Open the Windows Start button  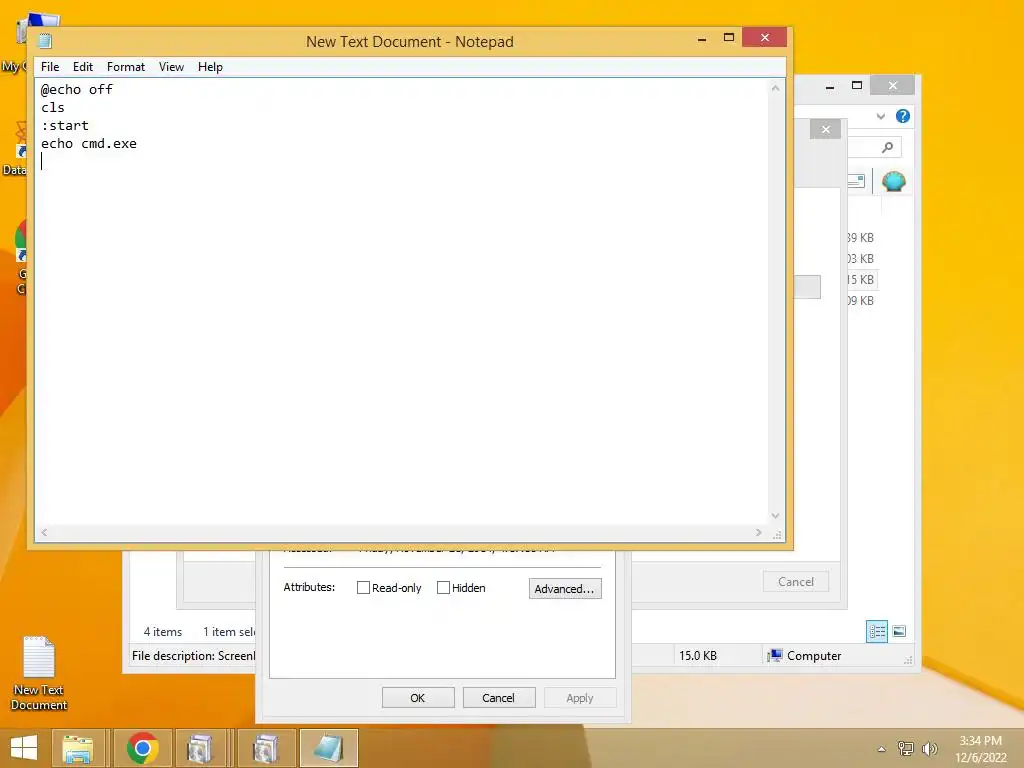pos(24,748)
